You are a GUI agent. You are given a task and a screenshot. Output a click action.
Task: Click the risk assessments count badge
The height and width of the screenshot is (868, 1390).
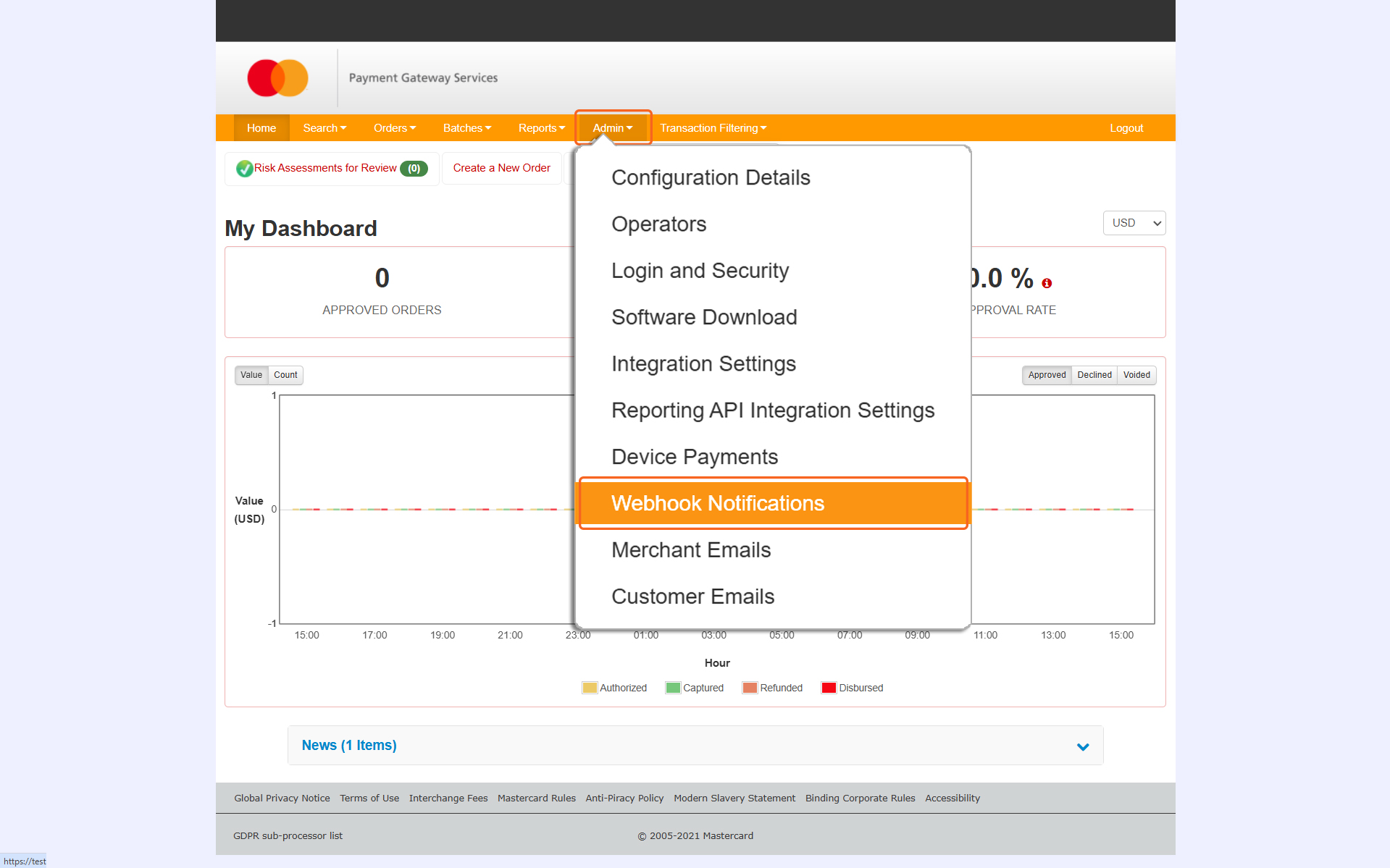pos(414,169)
